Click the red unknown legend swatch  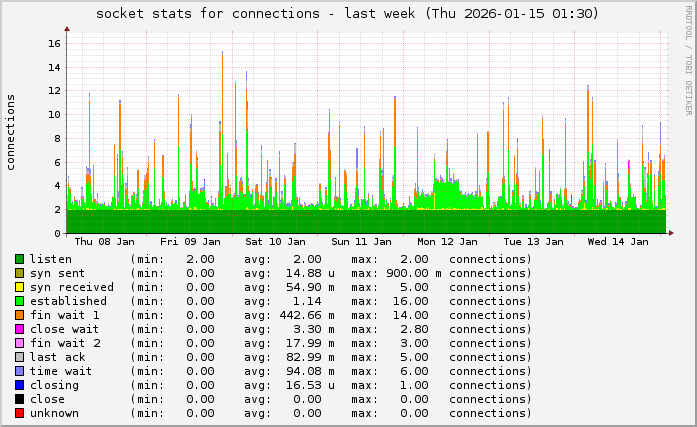point(19,413)
